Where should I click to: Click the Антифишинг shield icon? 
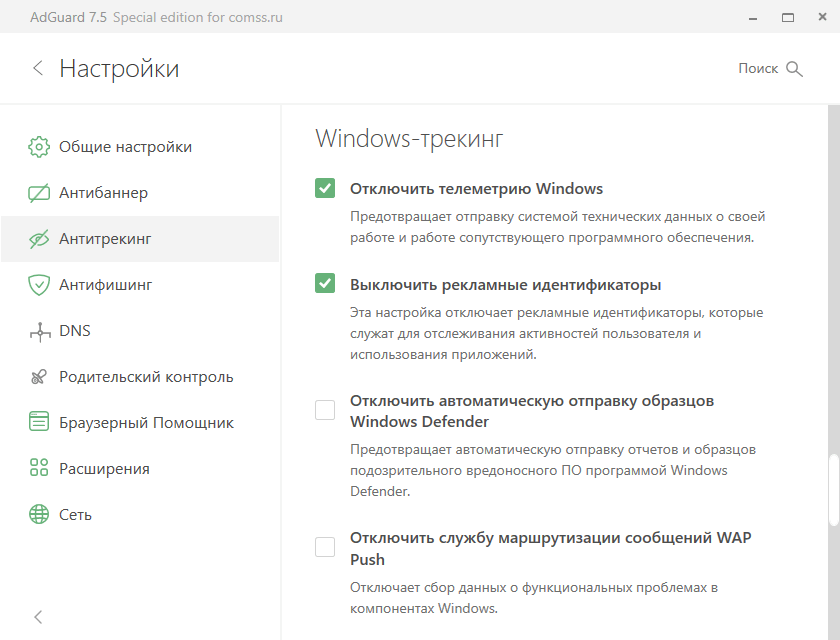click(x=39, y=285)
